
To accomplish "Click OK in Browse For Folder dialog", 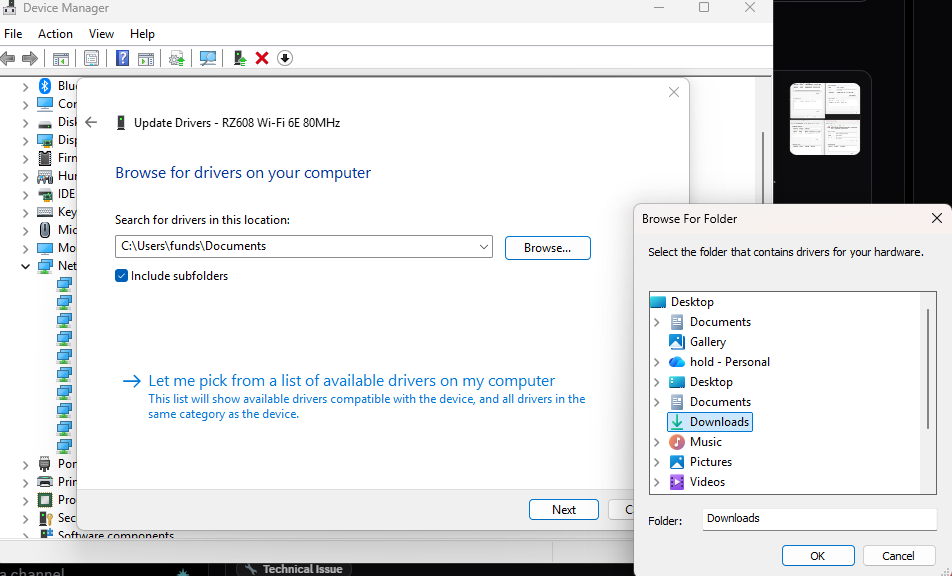I will coord(818,556).
